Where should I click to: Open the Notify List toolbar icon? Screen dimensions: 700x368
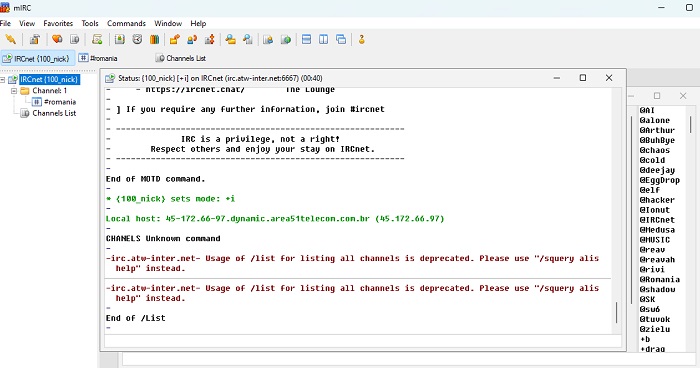(268, 39)
